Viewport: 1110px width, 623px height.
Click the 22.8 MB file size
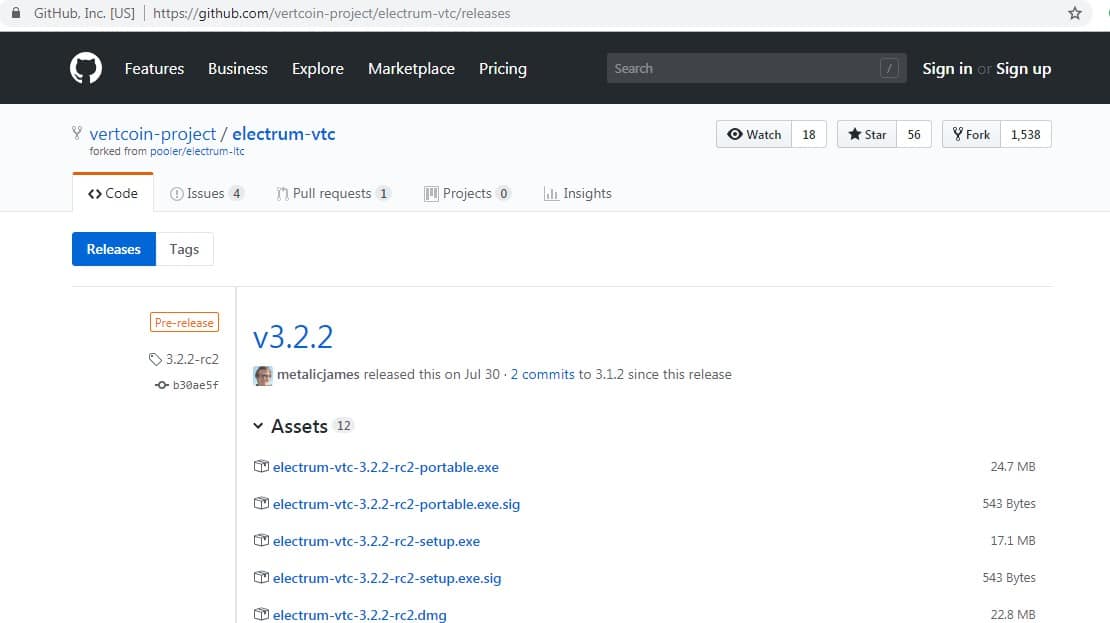point(1013,615)
